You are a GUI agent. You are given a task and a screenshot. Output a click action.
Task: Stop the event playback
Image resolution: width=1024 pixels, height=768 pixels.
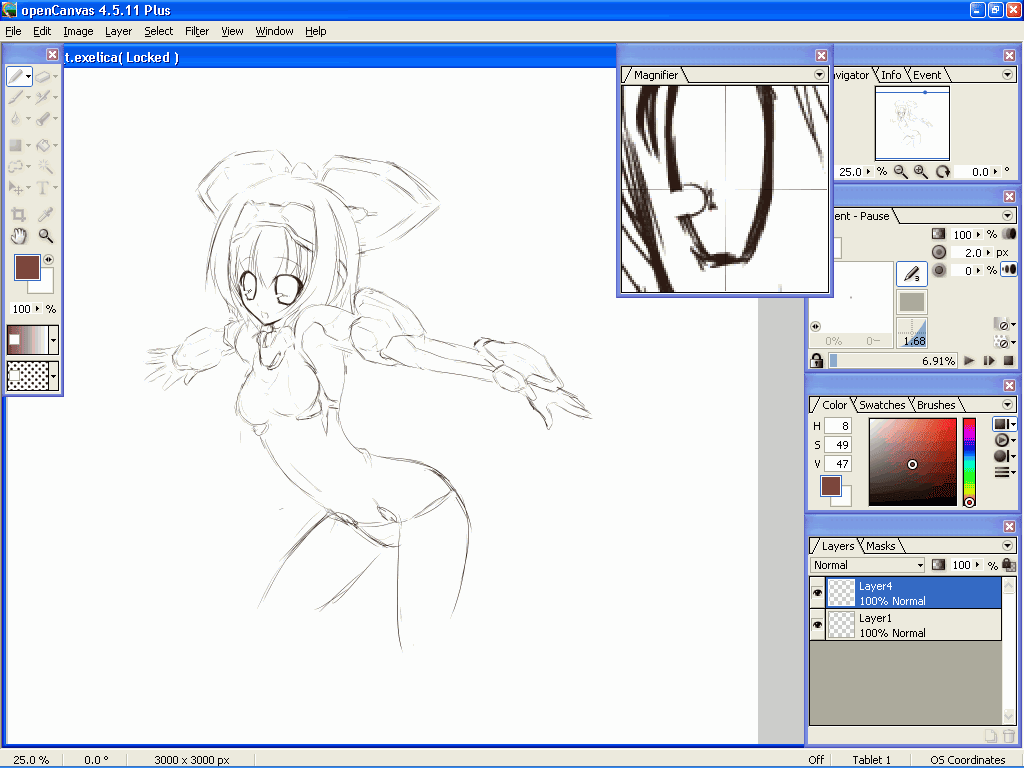pos(1008,360)
